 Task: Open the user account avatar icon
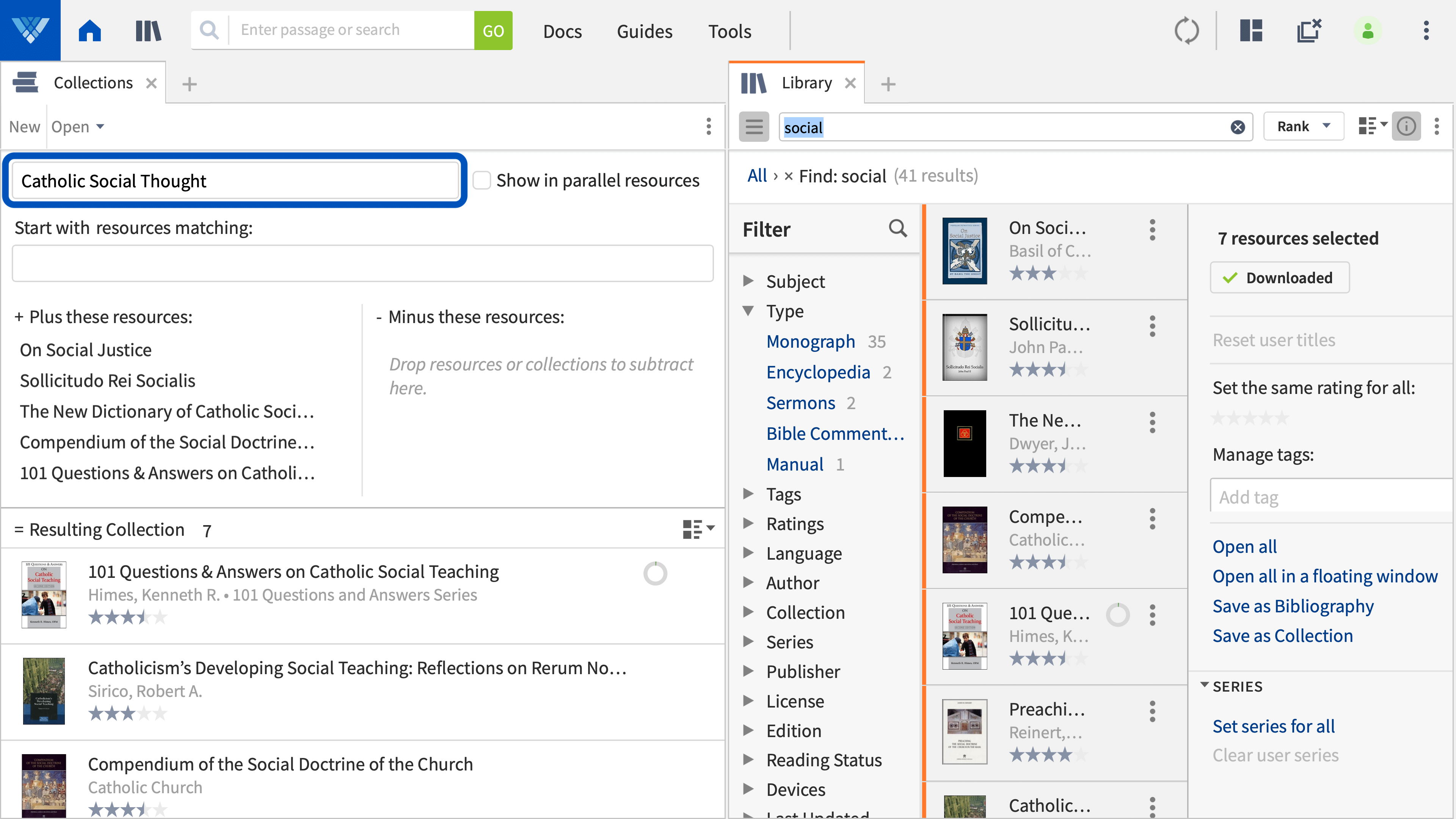pyautogui.click(x=1368, y=30)
